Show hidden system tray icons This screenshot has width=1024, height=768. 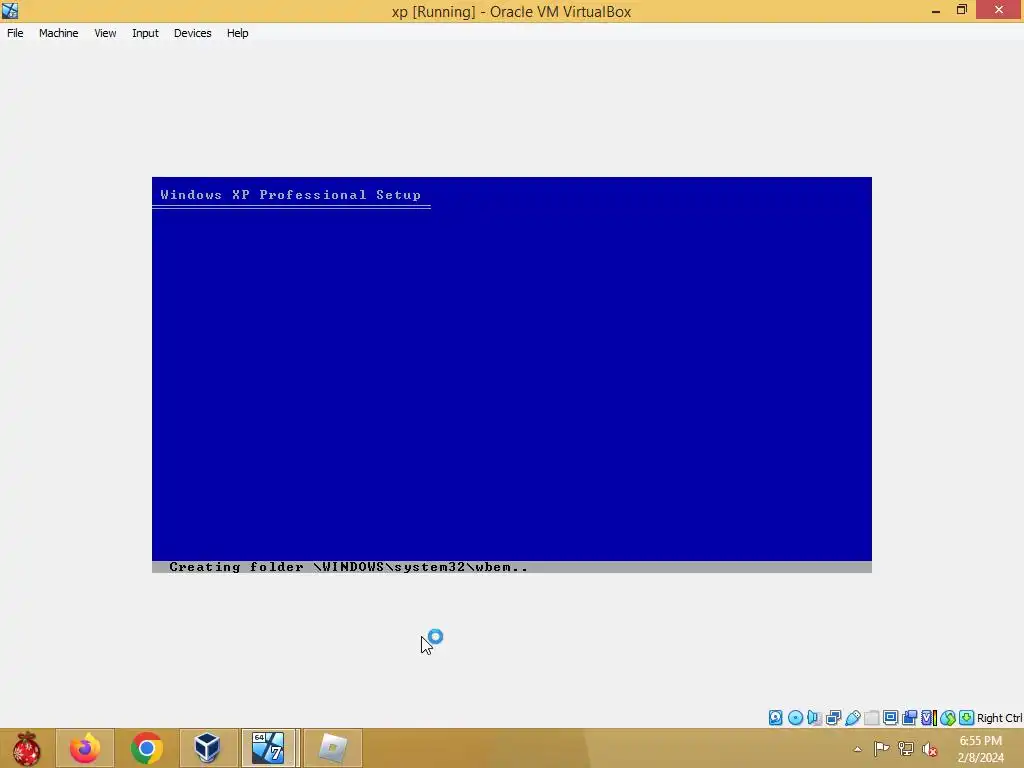(857, 749)
